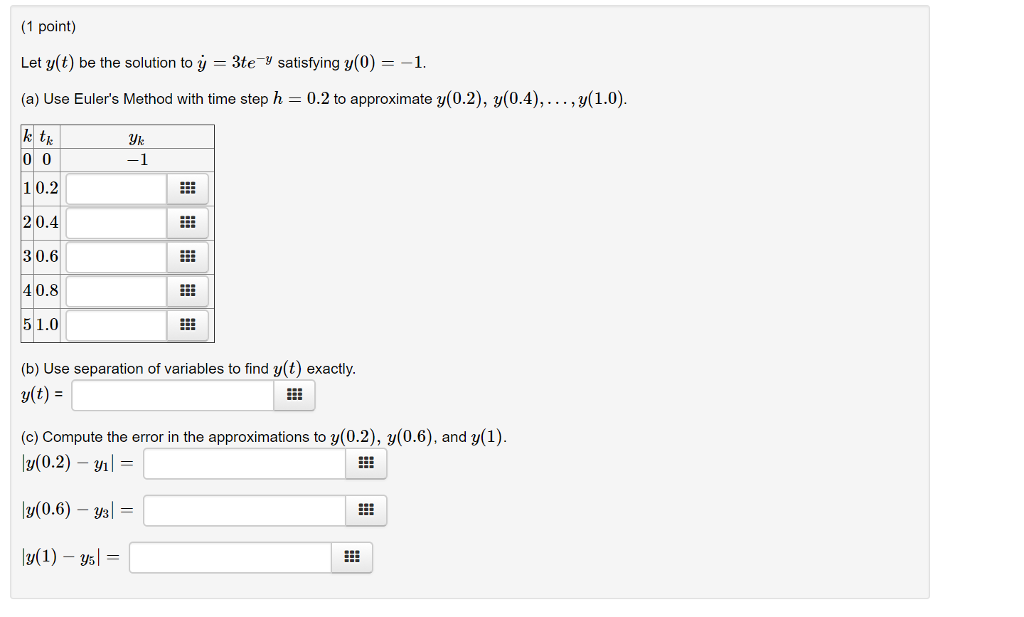Click the answer box for k=1, t=0.2
The image size is (1024, 617).
(x=116, y=188)
